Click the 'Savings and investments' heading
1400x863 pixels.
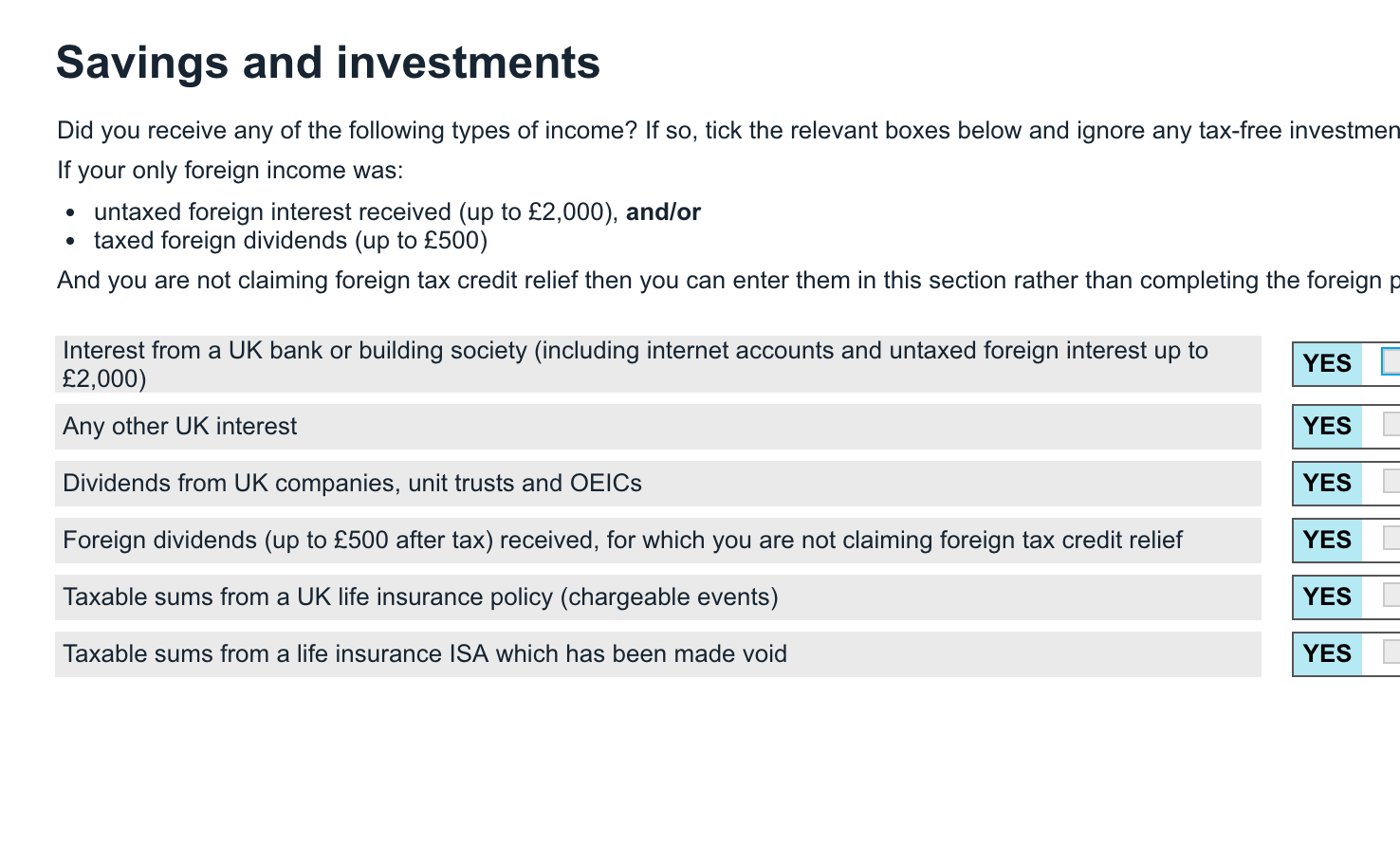click(328, 63)
